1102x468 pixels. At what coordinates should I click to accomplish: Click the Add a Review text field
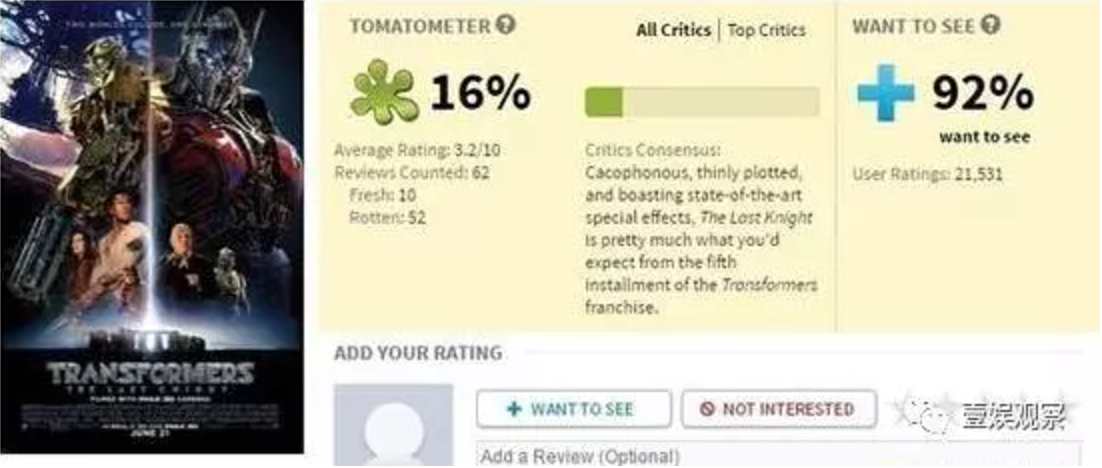[x=779, y=455]
